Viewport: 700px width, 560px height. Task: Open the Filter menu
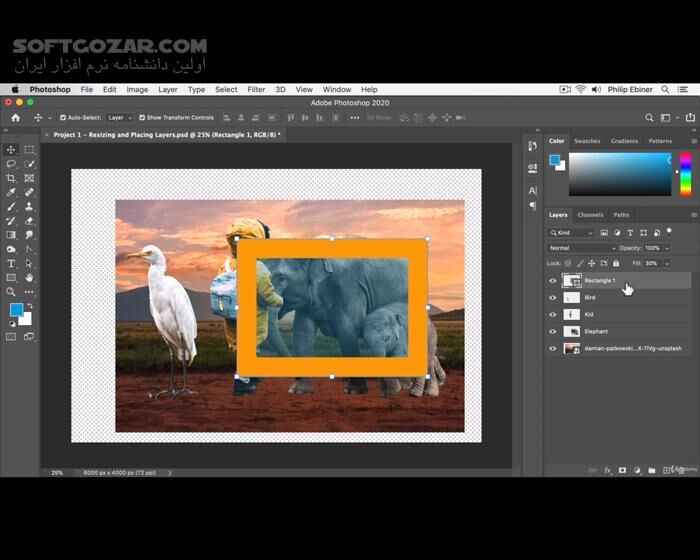(x=256, y=89)
